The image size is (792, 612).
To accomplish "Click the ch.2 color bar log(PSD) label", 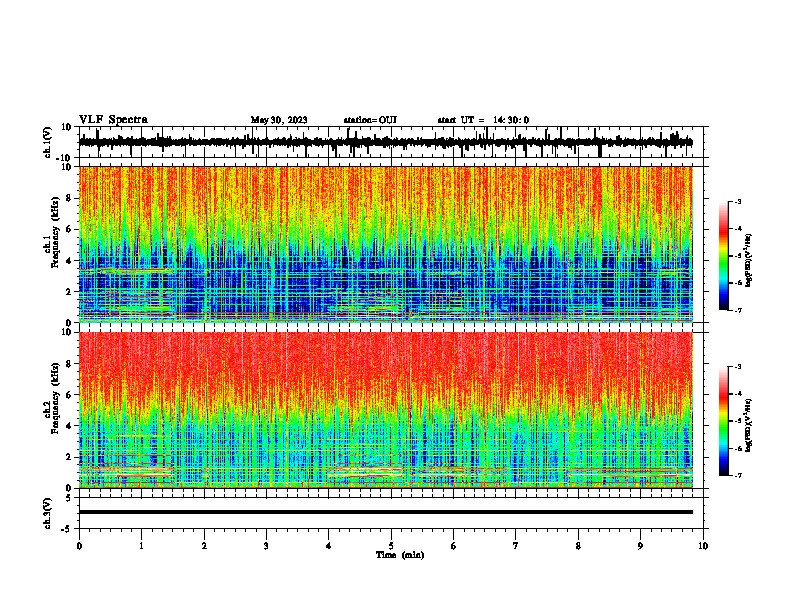I will 748,425.
